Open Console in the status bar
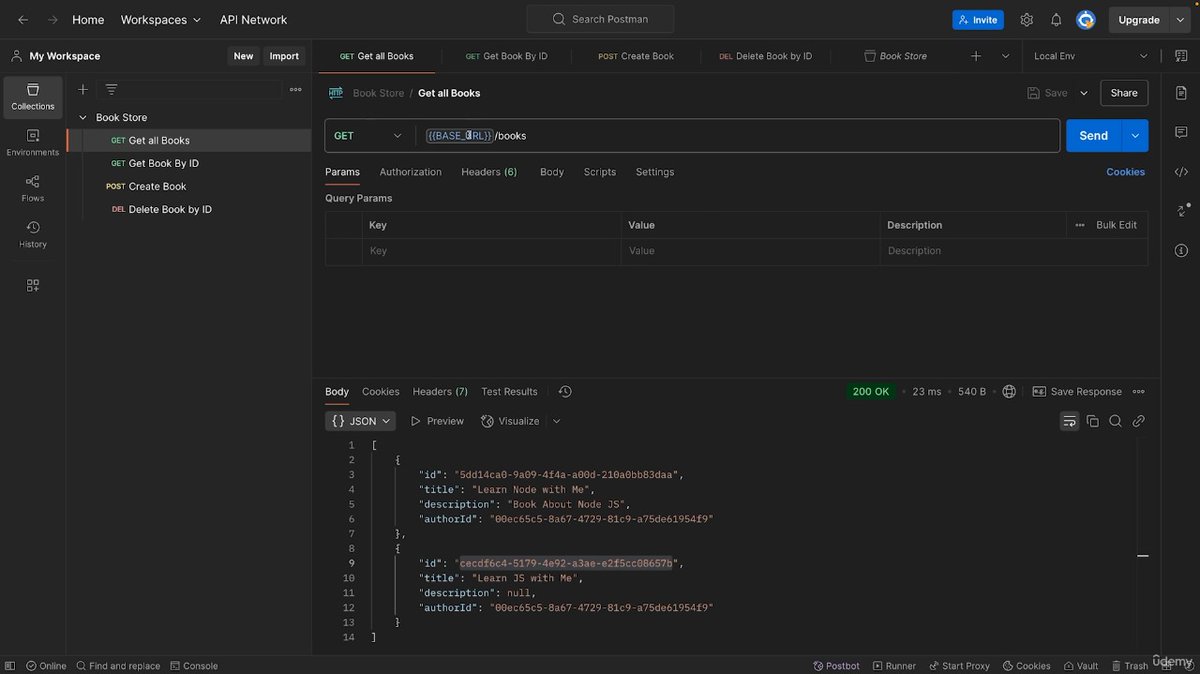Screen dimensions: 1200x674 [194, 666]
